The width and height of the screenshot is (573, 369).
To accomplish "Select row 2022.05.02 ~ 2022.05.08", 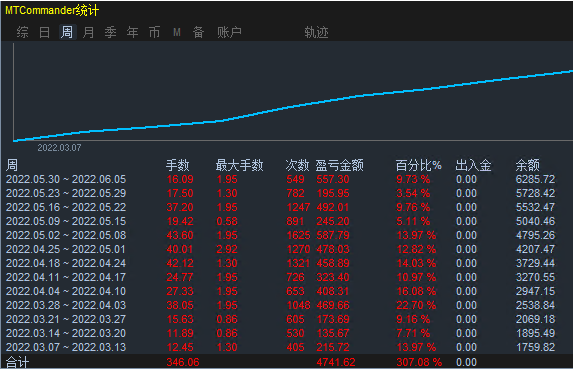I will (281, 235).
